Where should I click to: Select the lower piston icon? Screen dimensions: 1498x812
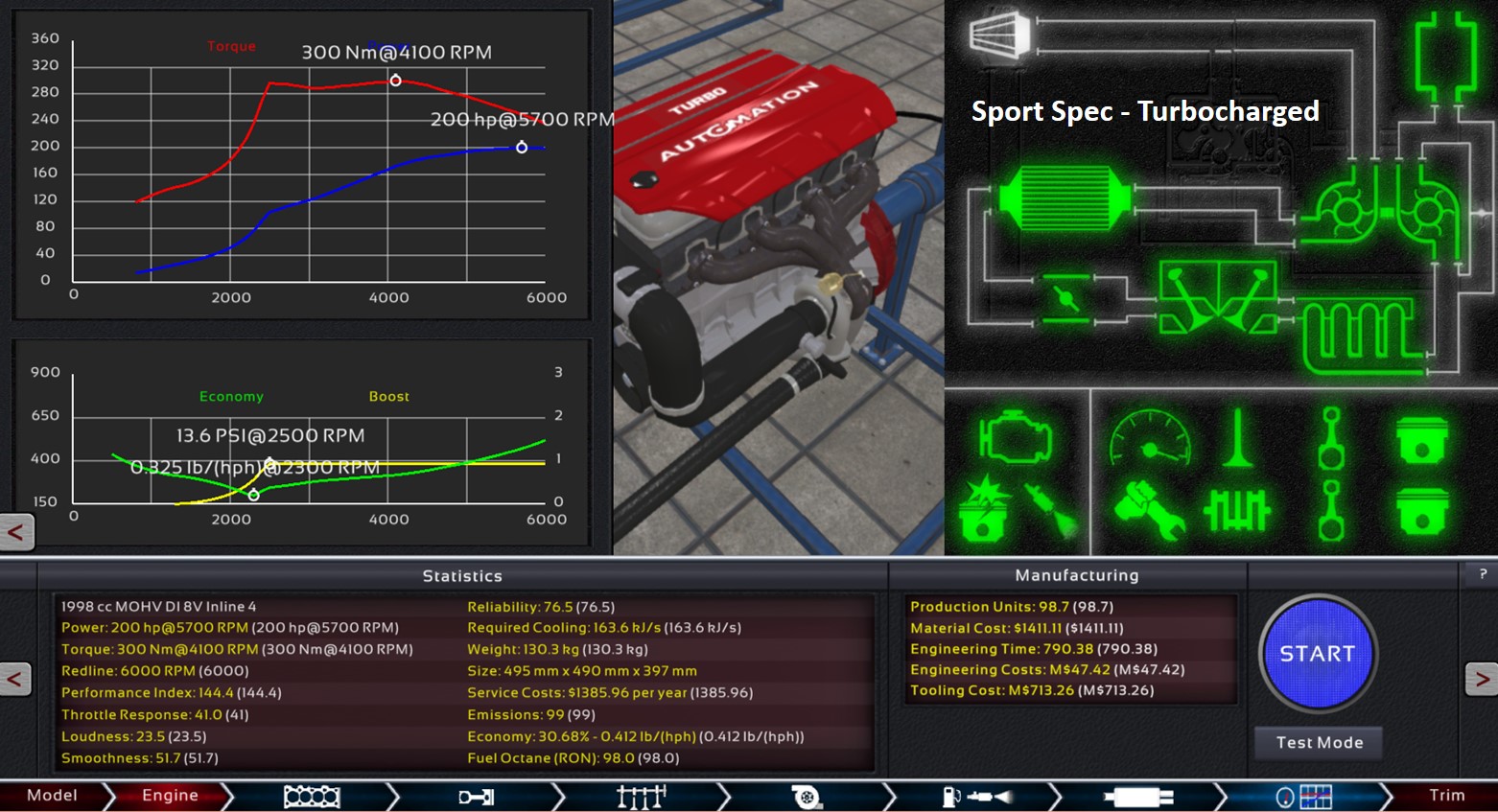[x=1422, y=510]
